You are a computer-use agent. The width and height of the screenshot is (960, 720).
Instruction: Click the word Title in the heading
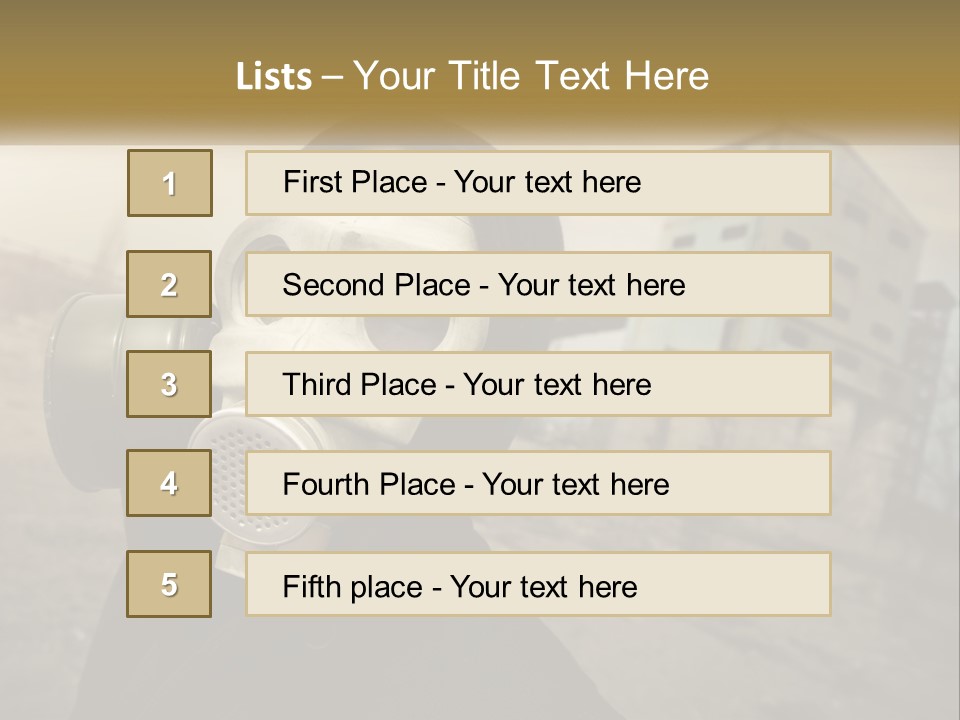point(484,76)
